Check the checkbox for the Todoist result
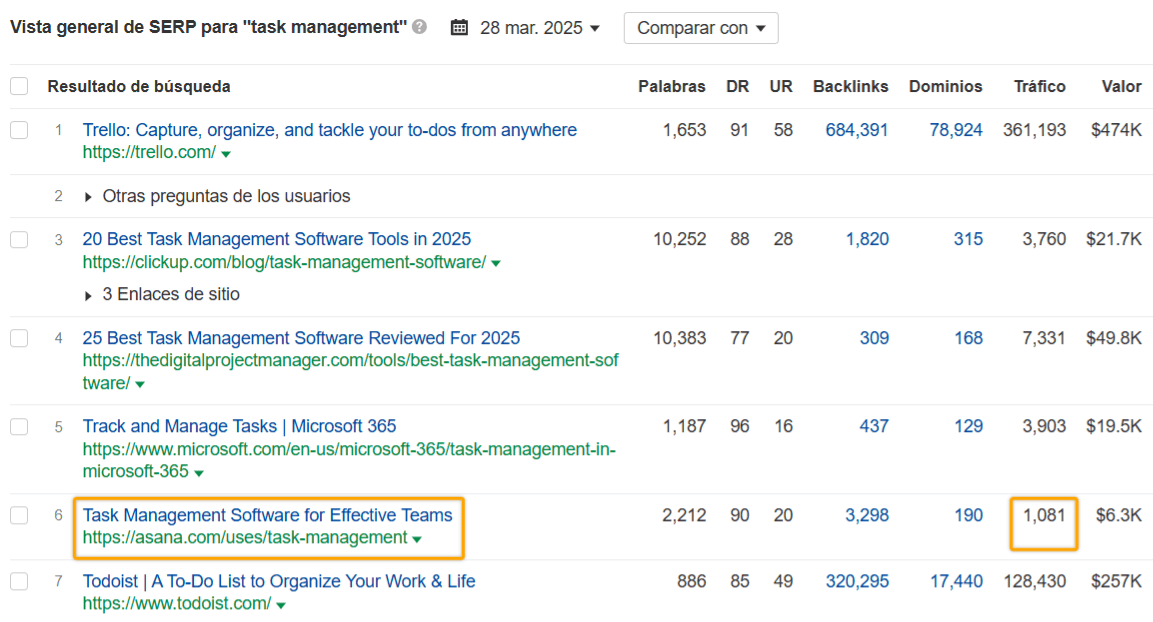Screen dimensions: 1153x622 pyautogui.click(x=18, y=581)
